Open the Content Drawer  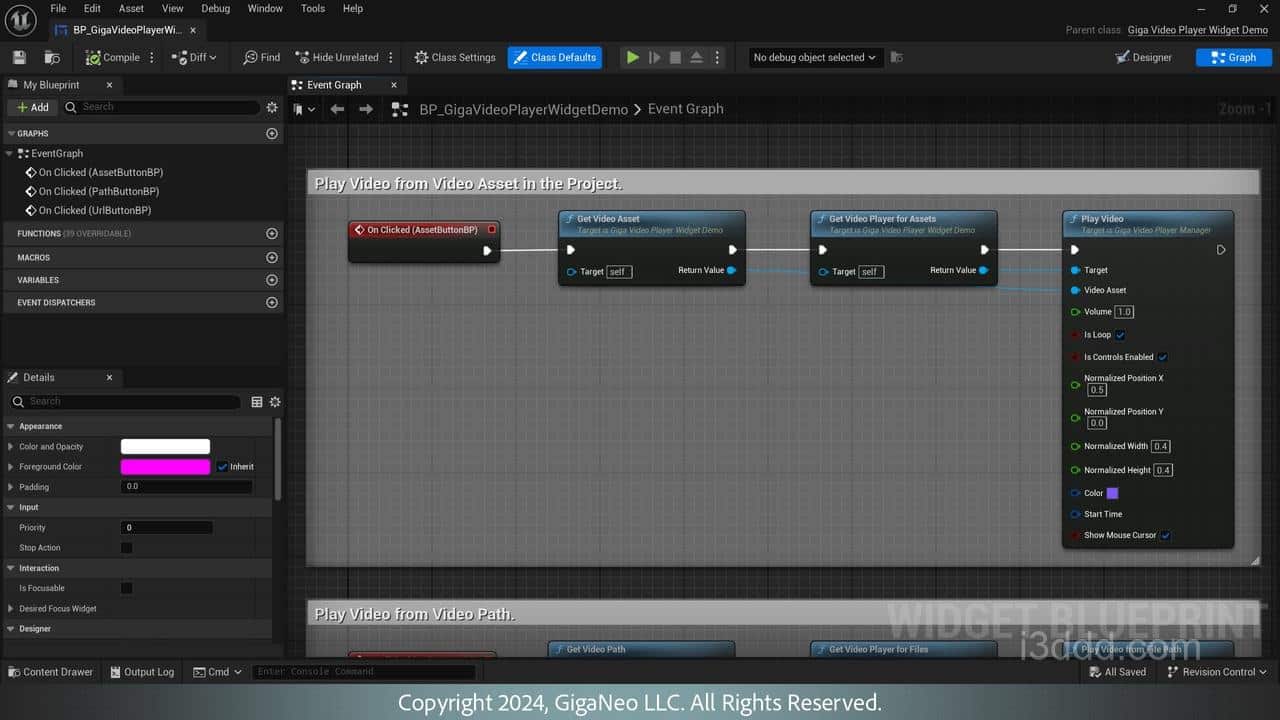coord(49,672)
